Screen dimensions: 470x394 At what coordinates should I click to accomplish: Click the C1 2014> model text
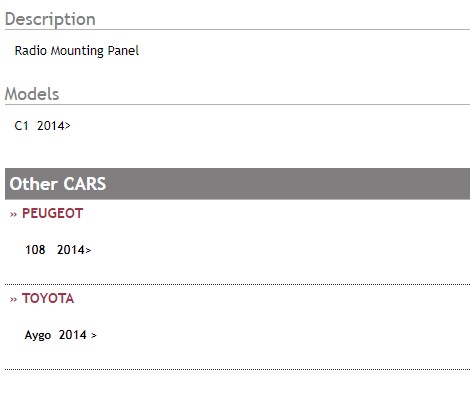[43, 126]
